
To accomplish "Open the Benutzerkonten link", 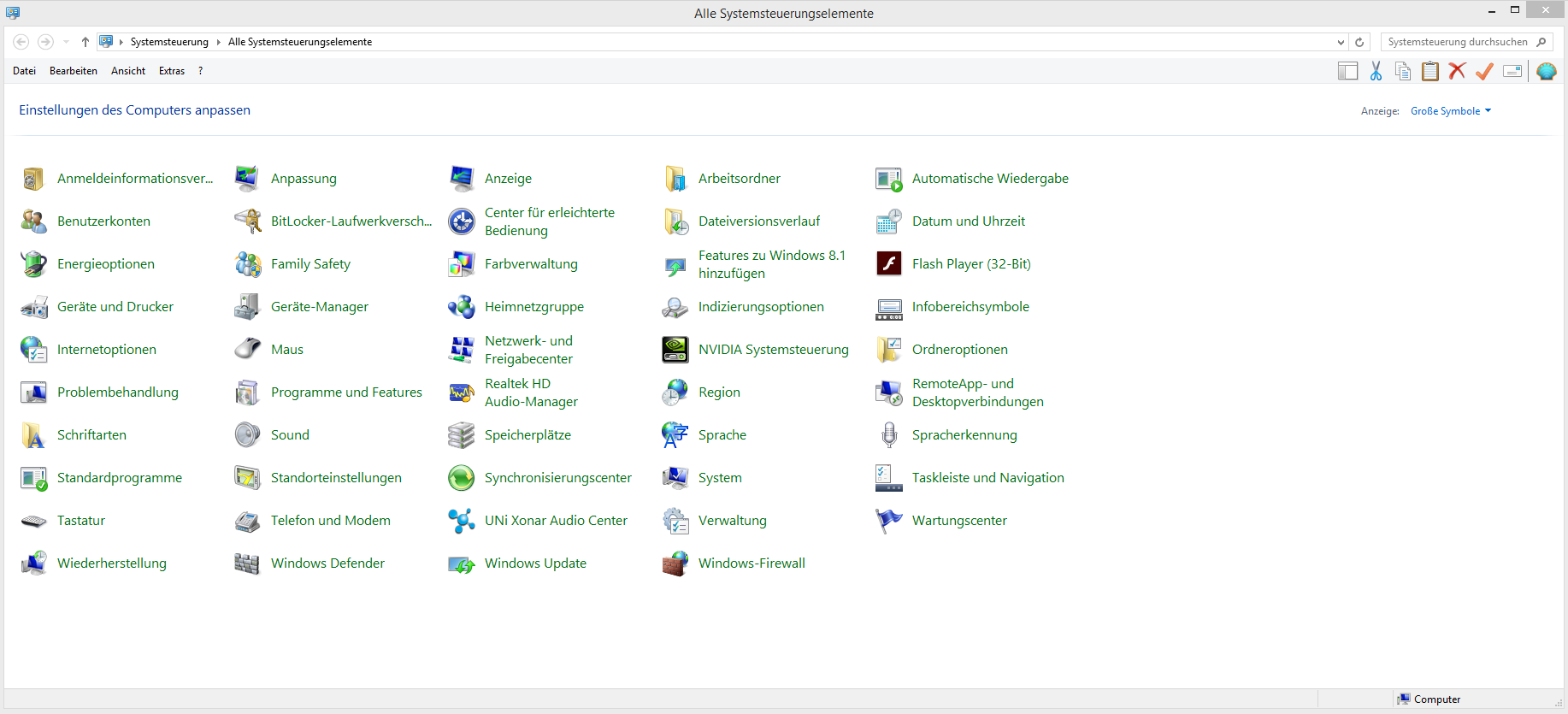I will pyautogui.click(x=103, y=221).
